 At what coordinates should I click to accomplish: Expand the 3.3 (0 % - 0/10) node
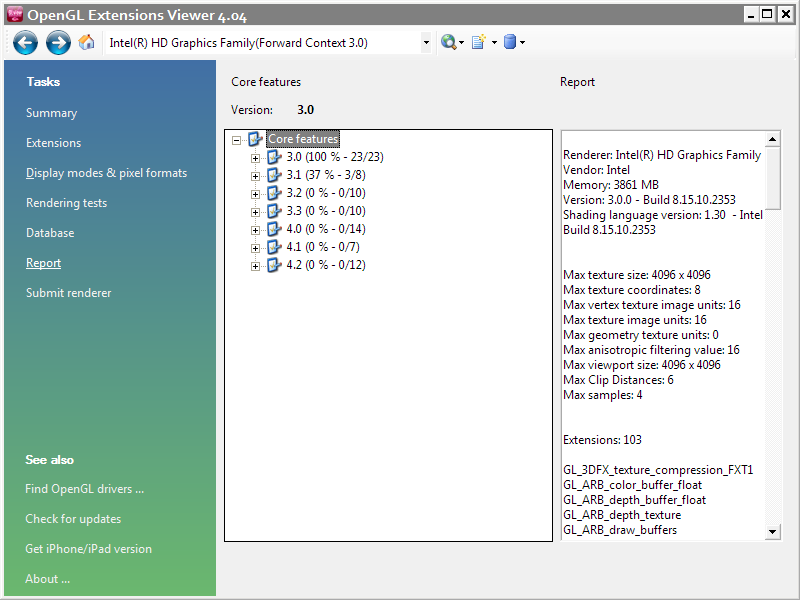tap(255, 212)
